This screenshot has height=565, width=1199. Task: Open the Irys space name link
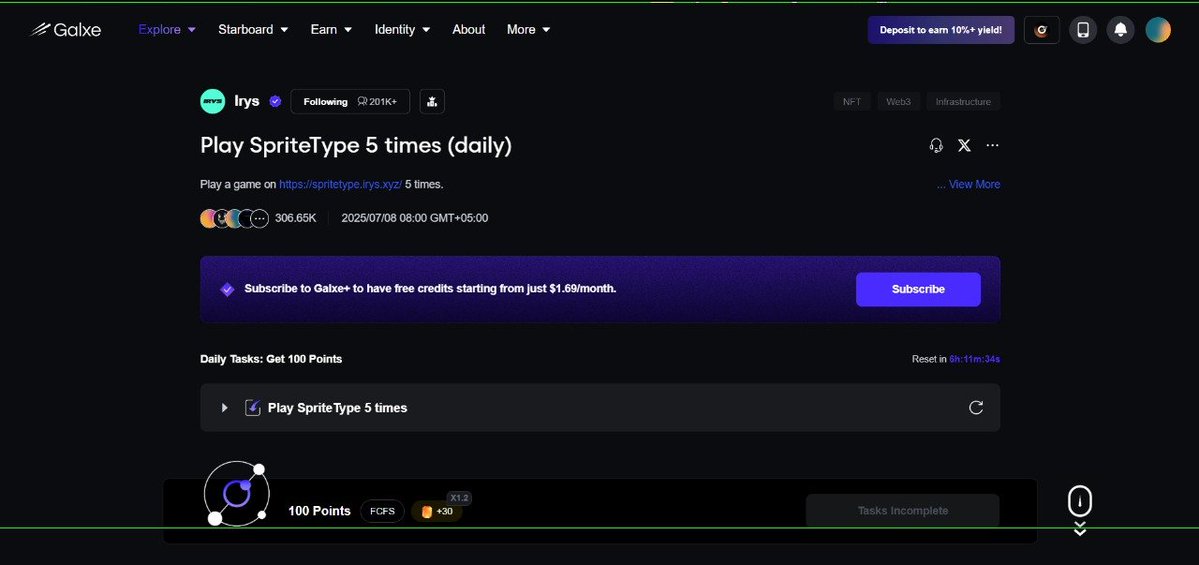247,101
